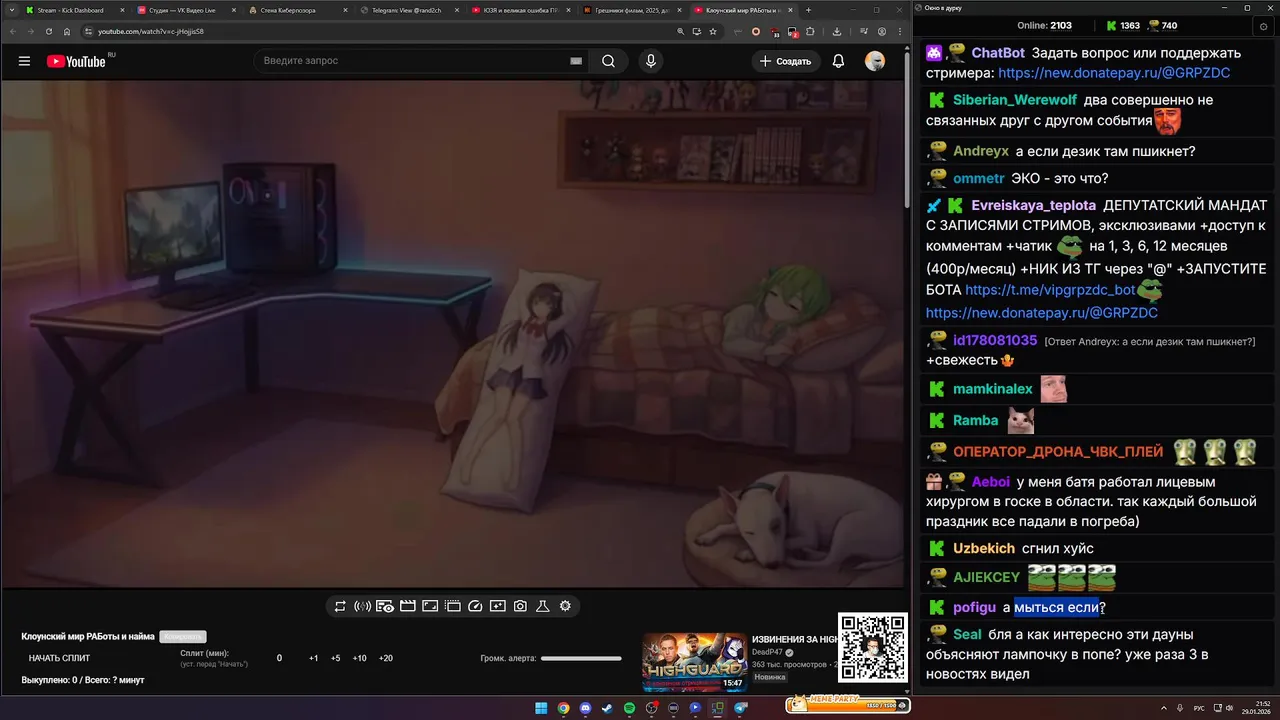The height and width of the screenshot is (720, 1280).
Task: Start voice search with the microphone
Action: click(651, 61)
